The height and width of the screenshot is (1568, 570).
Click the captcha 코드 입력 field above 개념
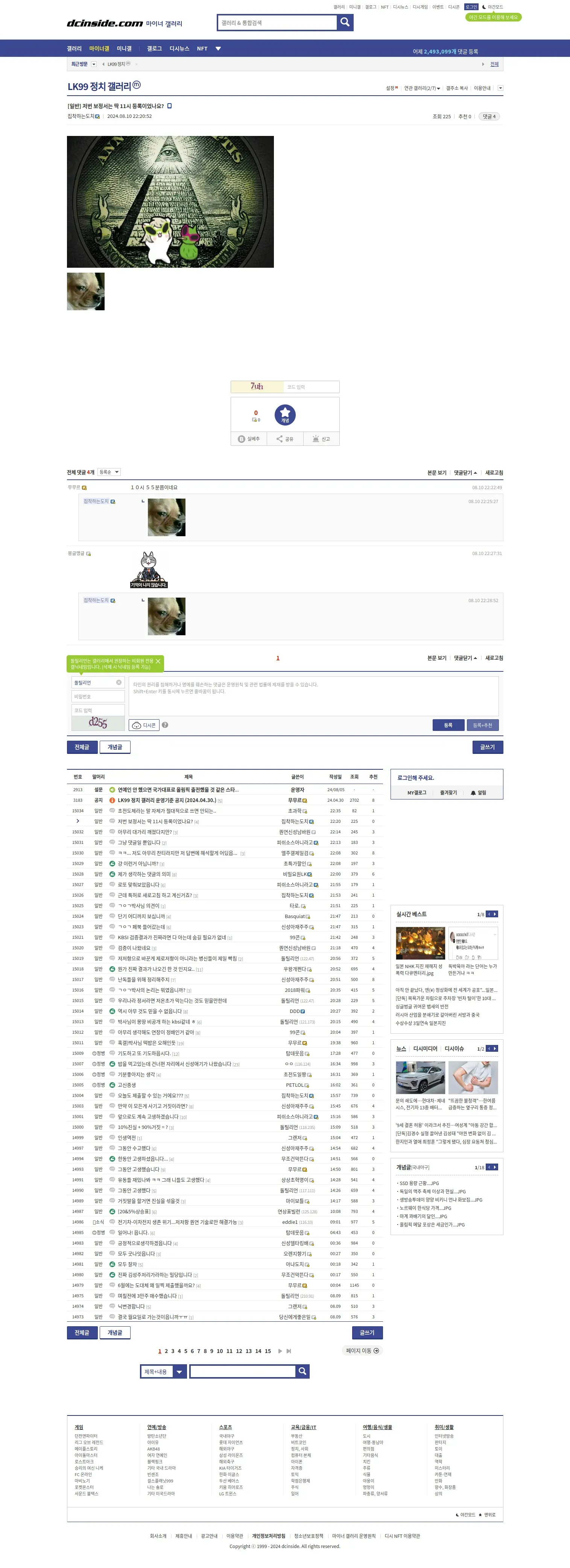311,387
